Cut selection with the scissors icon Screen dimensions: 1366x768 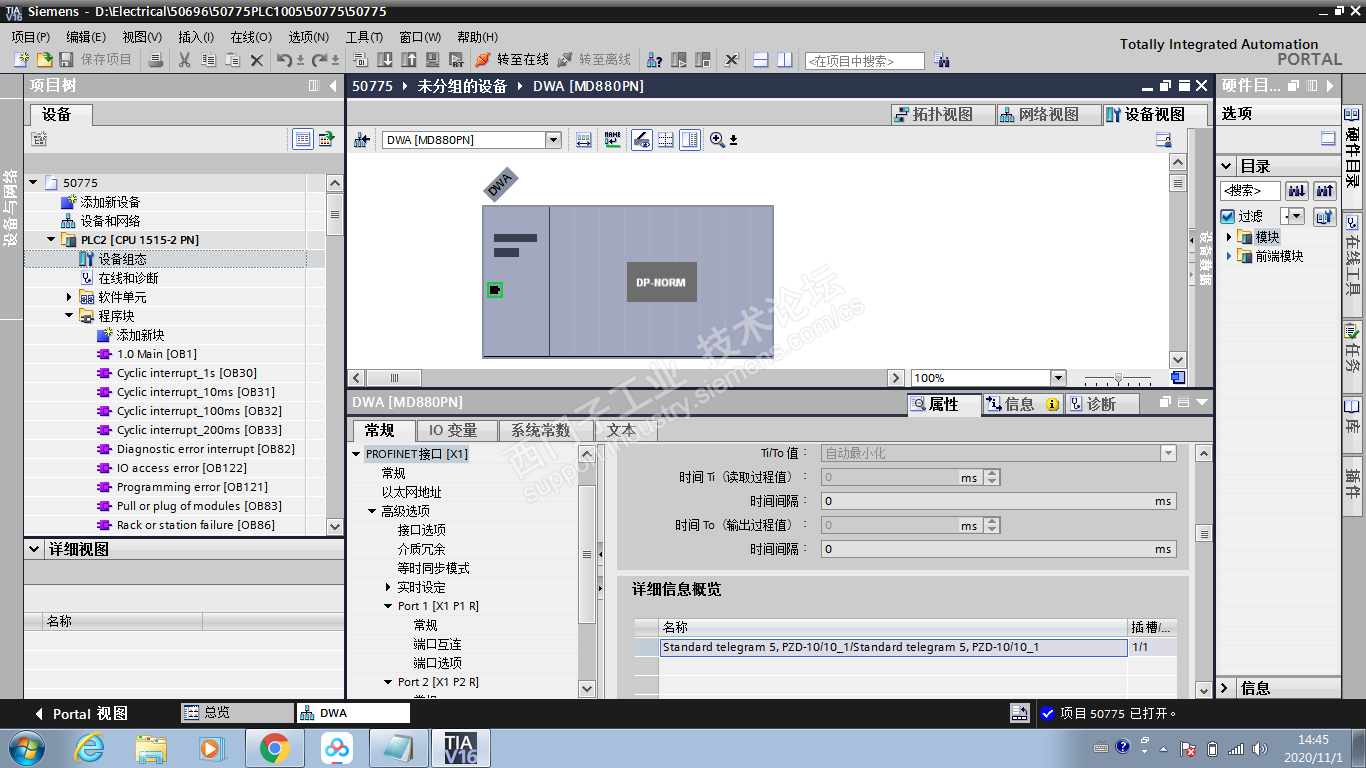click(x=184, y=60)
